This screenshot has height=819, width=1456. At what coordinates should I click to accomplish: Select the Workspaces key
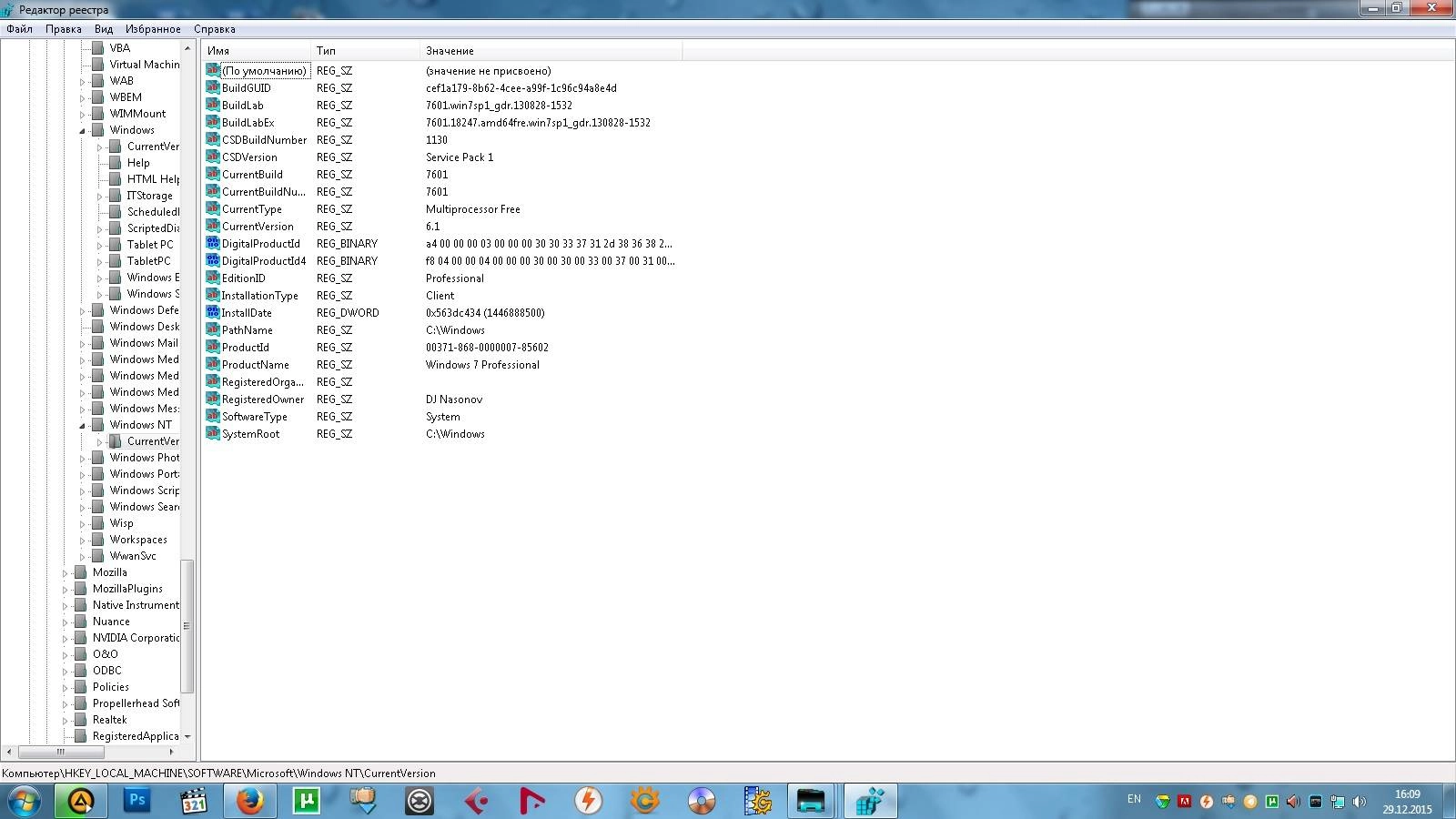pyautogui.click(x=138, y=540)
